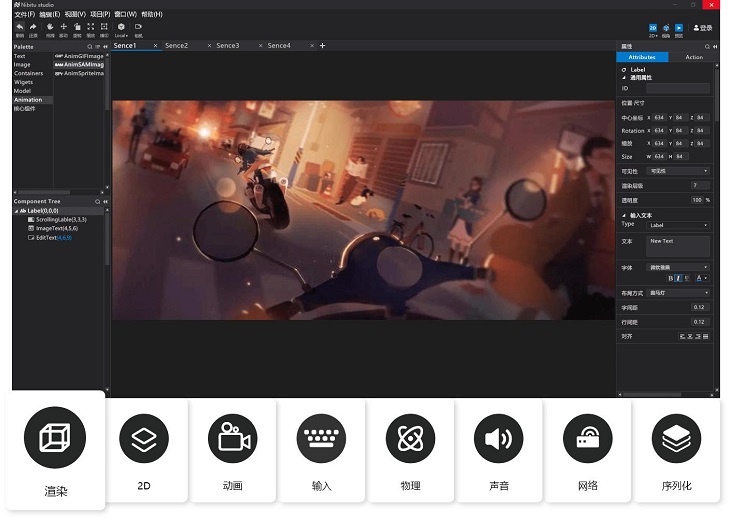Switch to 2D view mode
730x520 pixels.
coord(653,28)
